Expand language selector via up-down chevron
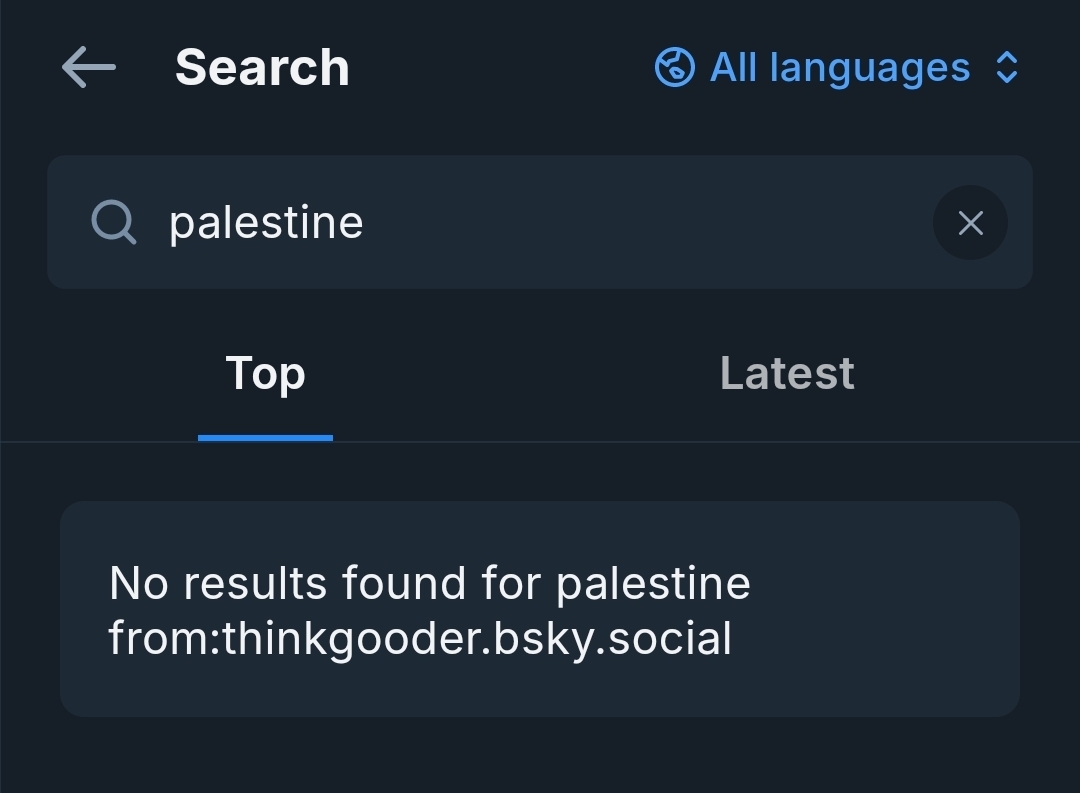The width and height of the screenshot is (1080, 793). 1007,68
